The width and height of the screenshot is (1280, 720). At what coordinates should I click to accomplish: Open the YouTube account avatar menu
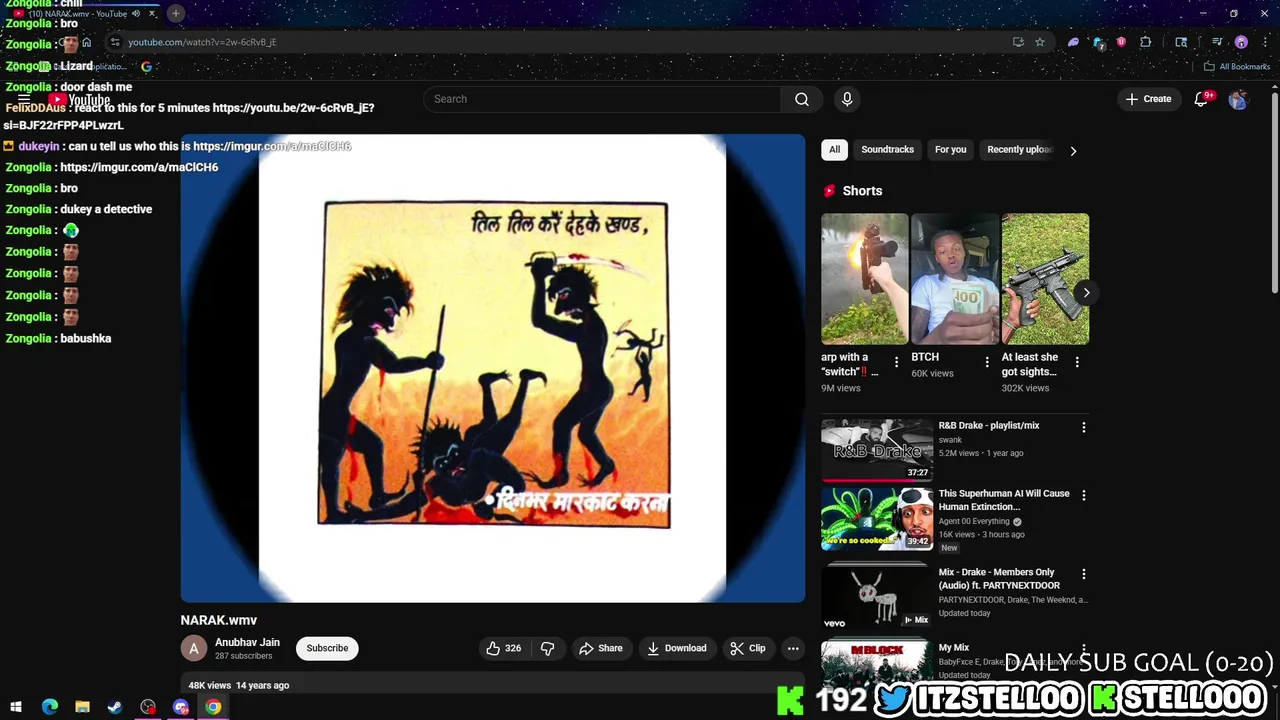(1238, 99)
